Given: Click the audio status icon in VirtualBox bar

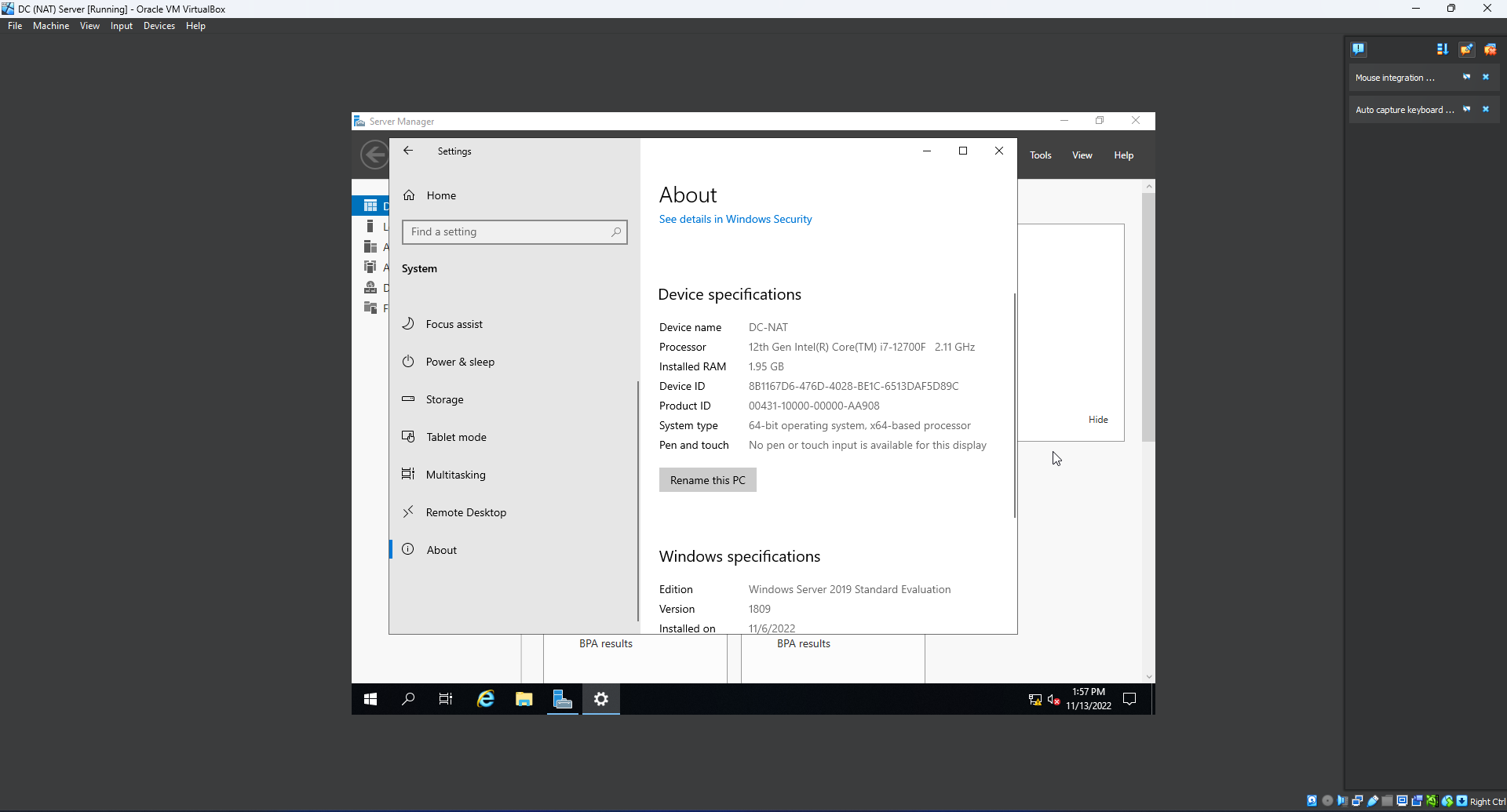Looking at the screenshot, I should [x=1342, y=801].
